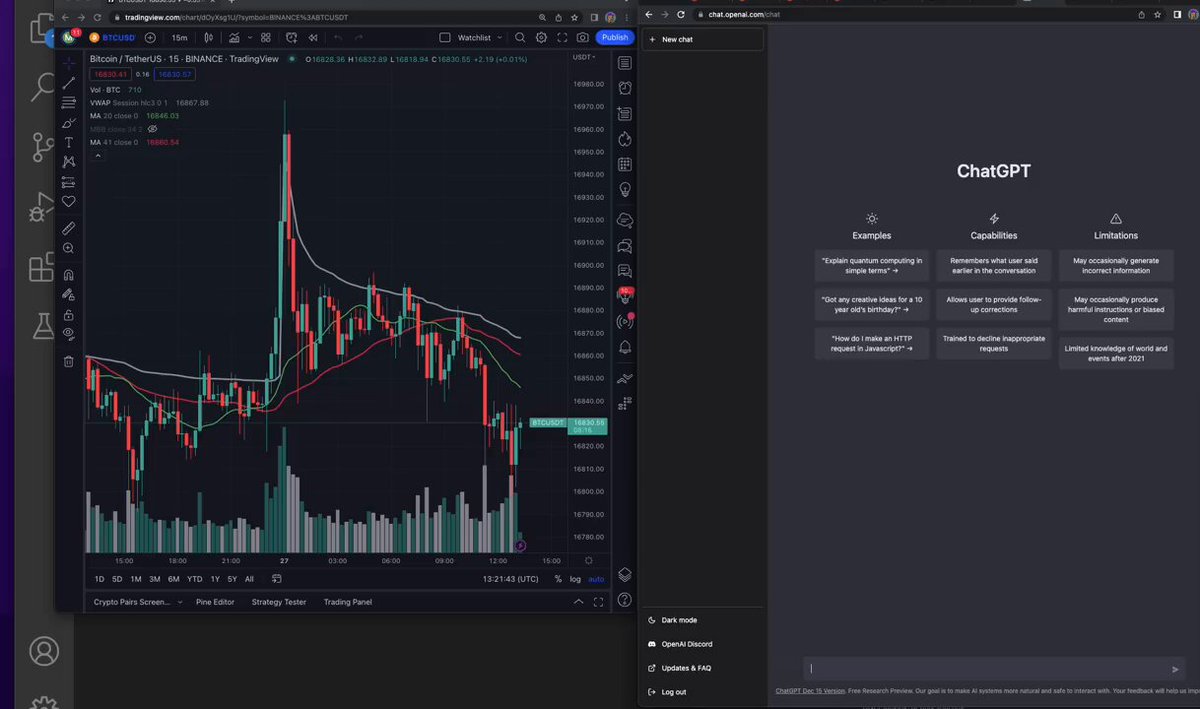Open the time scale settings gear icon
The image size is (1200, 709).
tap(588, 560)
